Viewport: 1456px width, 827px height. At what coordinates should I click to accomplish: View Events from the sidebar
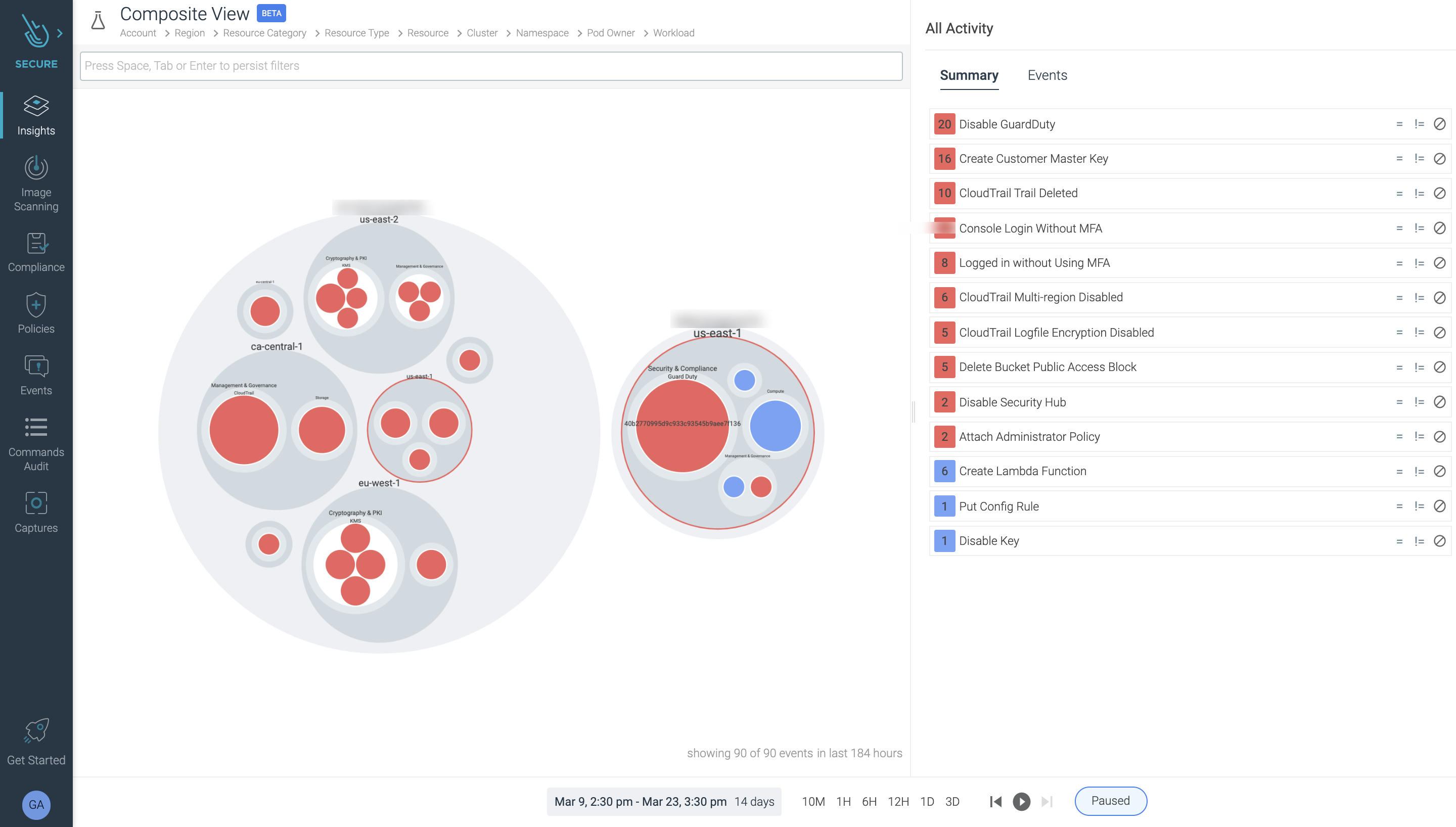pyautogui.click(x=36, y=374)
